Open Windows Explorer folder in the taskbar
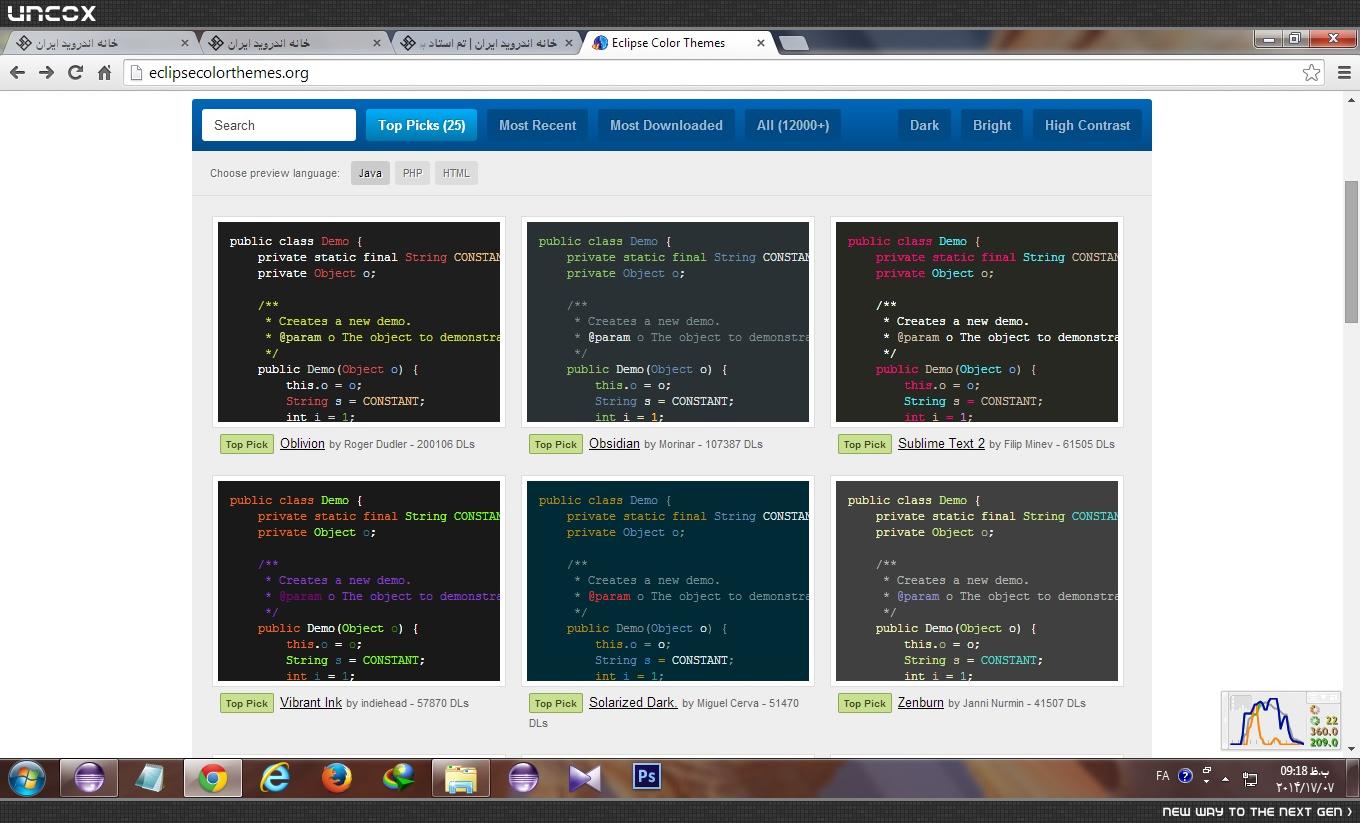This screenshot has width=1360, height=823. (x=460, y=777)
